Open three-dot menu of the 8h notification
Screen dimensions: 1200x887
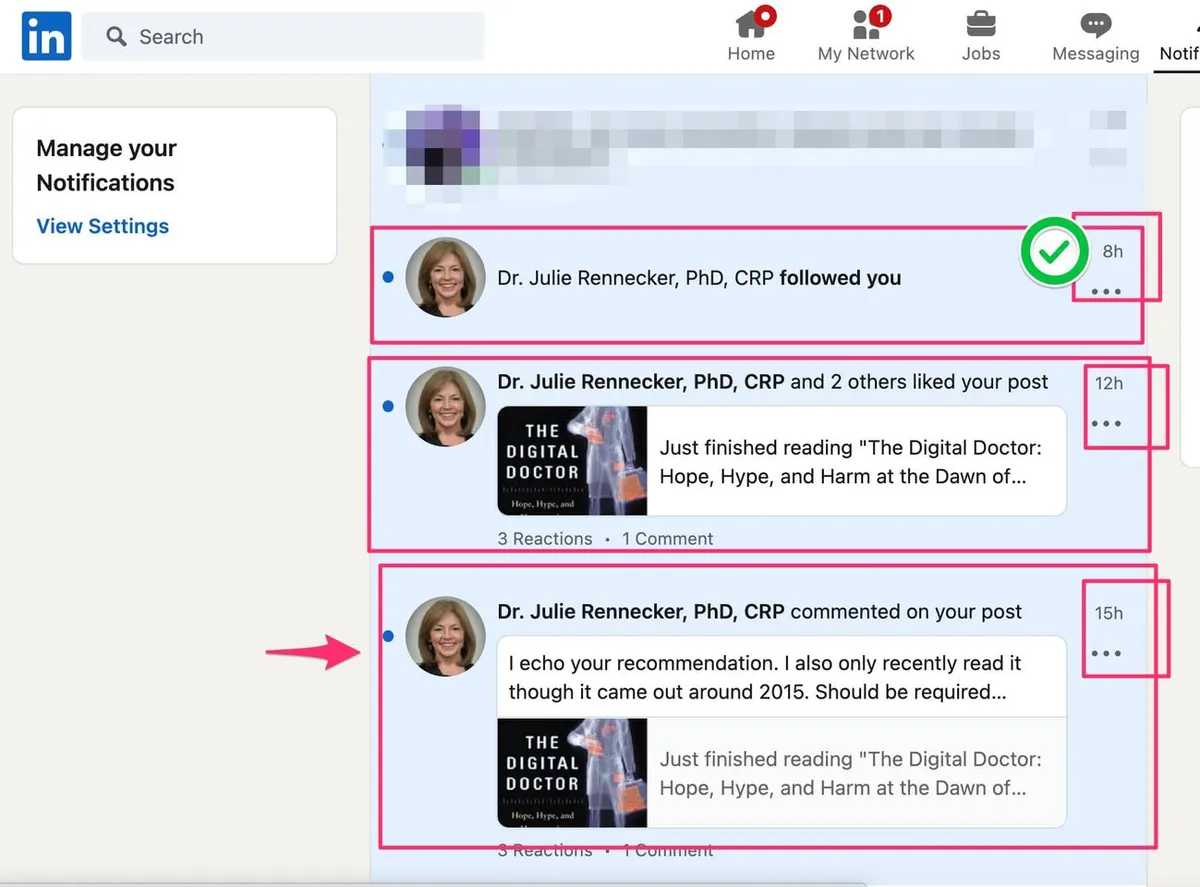point(1106,292)
